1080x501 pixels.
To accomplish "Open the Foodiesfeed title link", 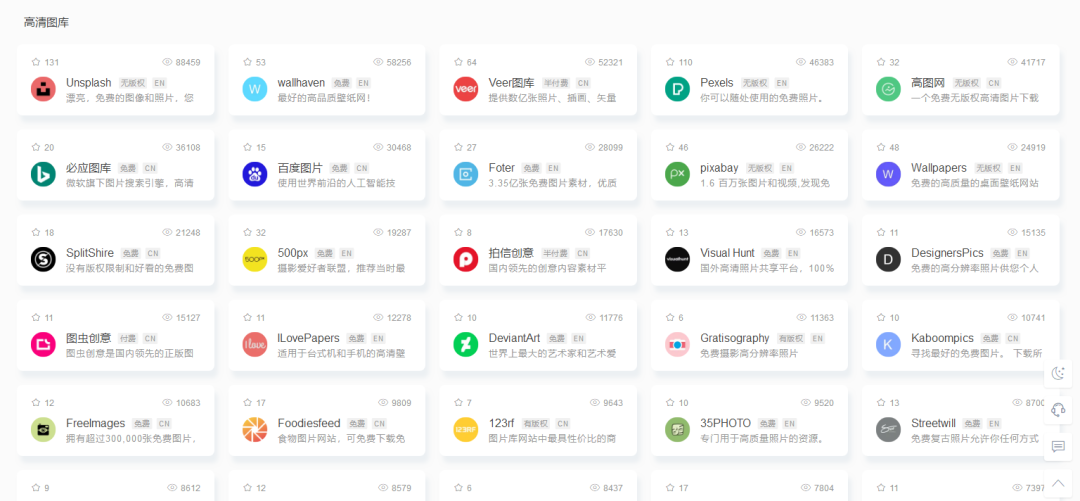I will (309, 423).
